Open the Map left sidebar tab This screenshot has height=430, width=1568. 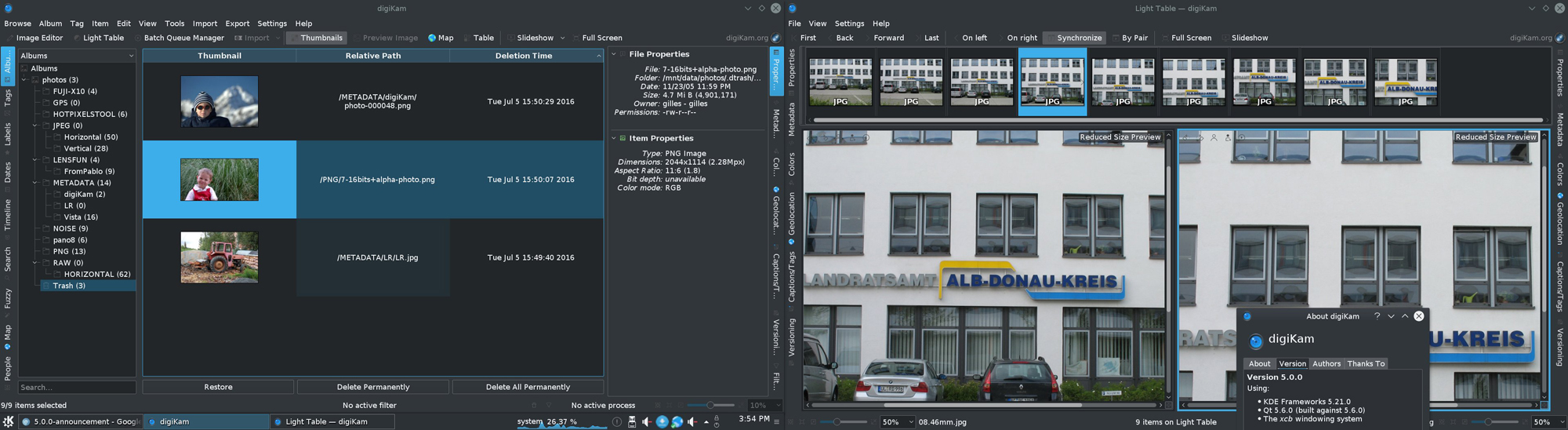tap(7, 337)
